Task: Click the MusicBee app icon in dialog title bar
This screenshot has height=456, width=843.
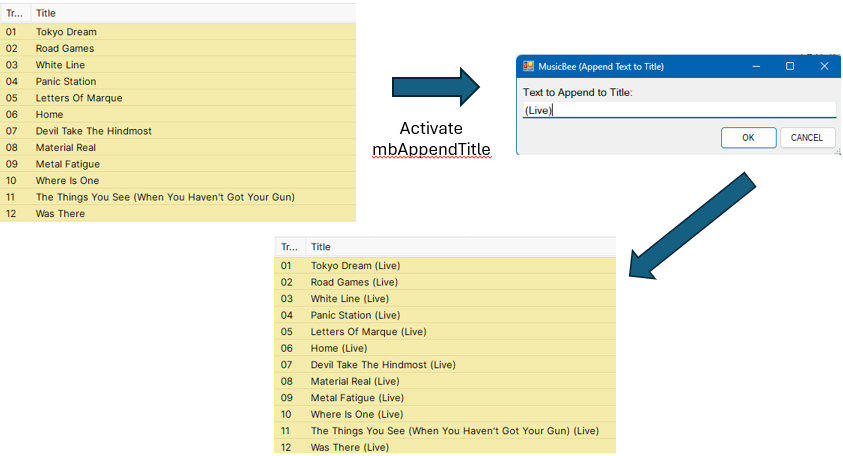Action: pyautogui.click(x=528, y=66)
